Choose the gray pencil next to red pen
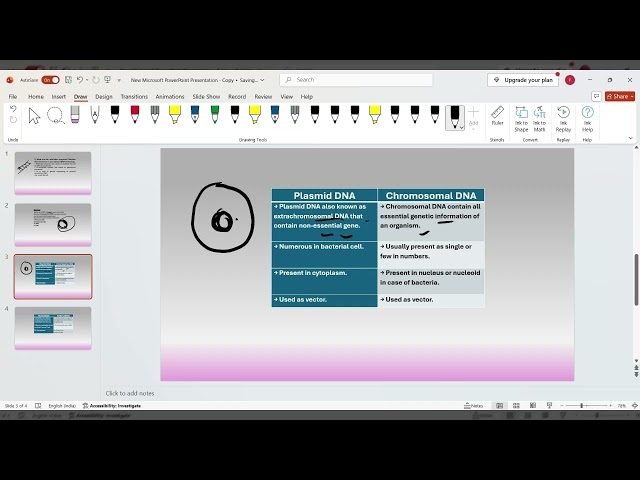640x480 pixels. pos(155,114)
